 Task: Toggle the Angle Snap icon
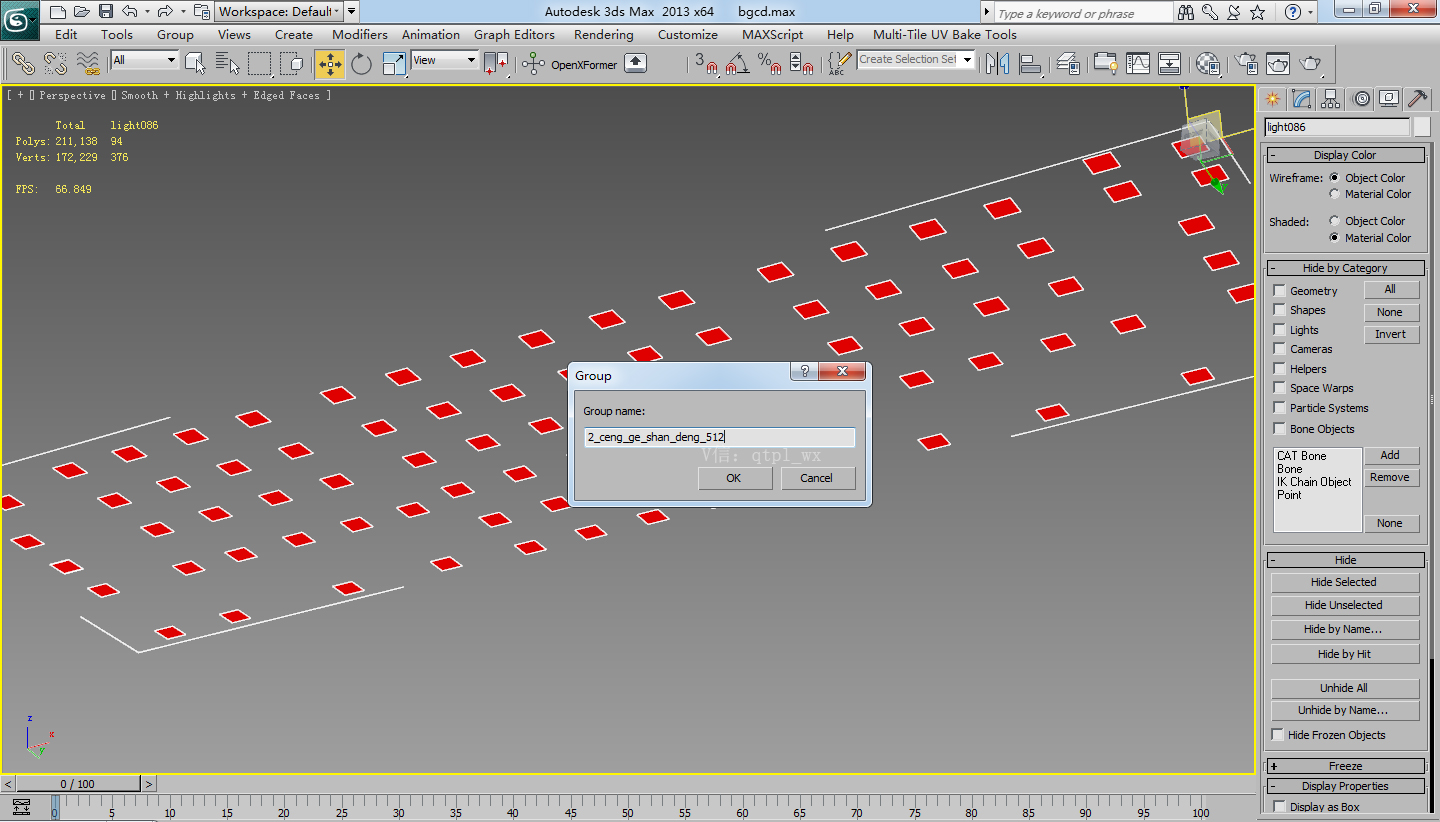738,64
